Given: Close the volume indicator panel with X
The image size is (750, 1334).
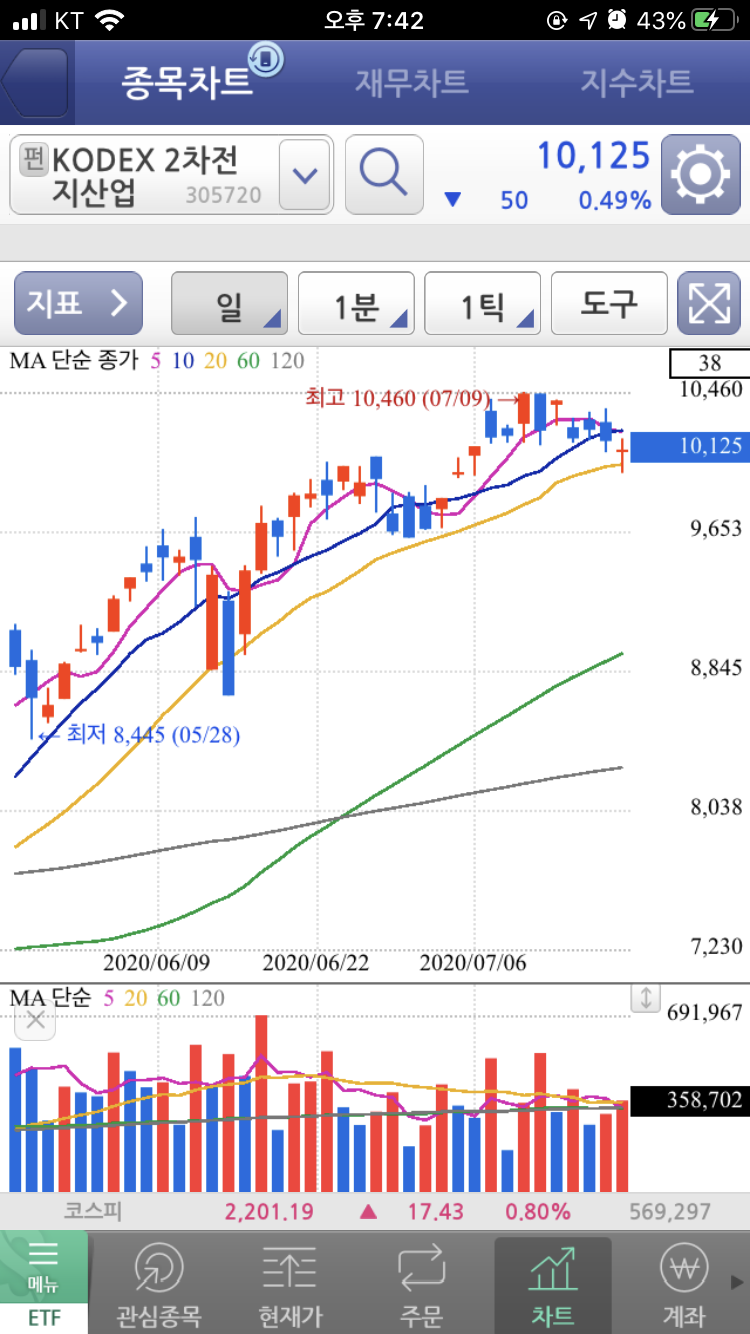Looking at the screenshot, I should point(36,1020).
